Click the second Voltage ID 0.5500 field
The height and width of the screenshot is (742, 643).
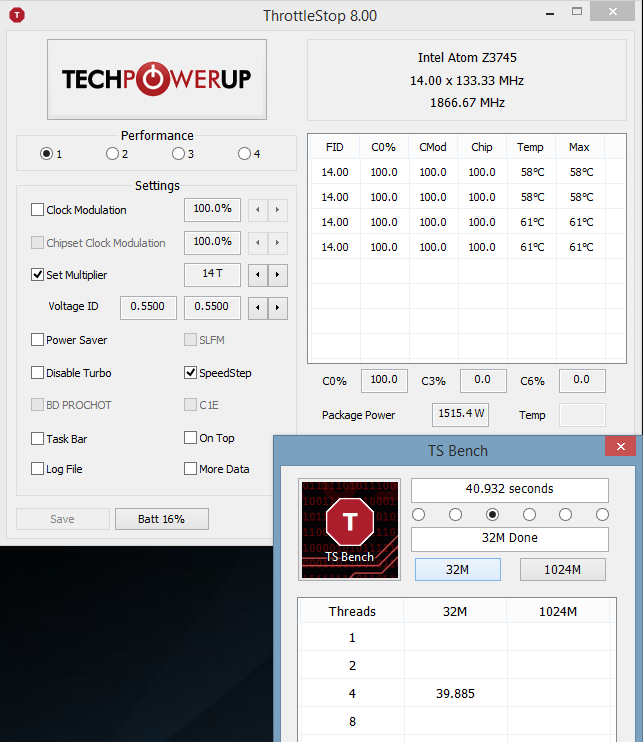click(212, 308)
